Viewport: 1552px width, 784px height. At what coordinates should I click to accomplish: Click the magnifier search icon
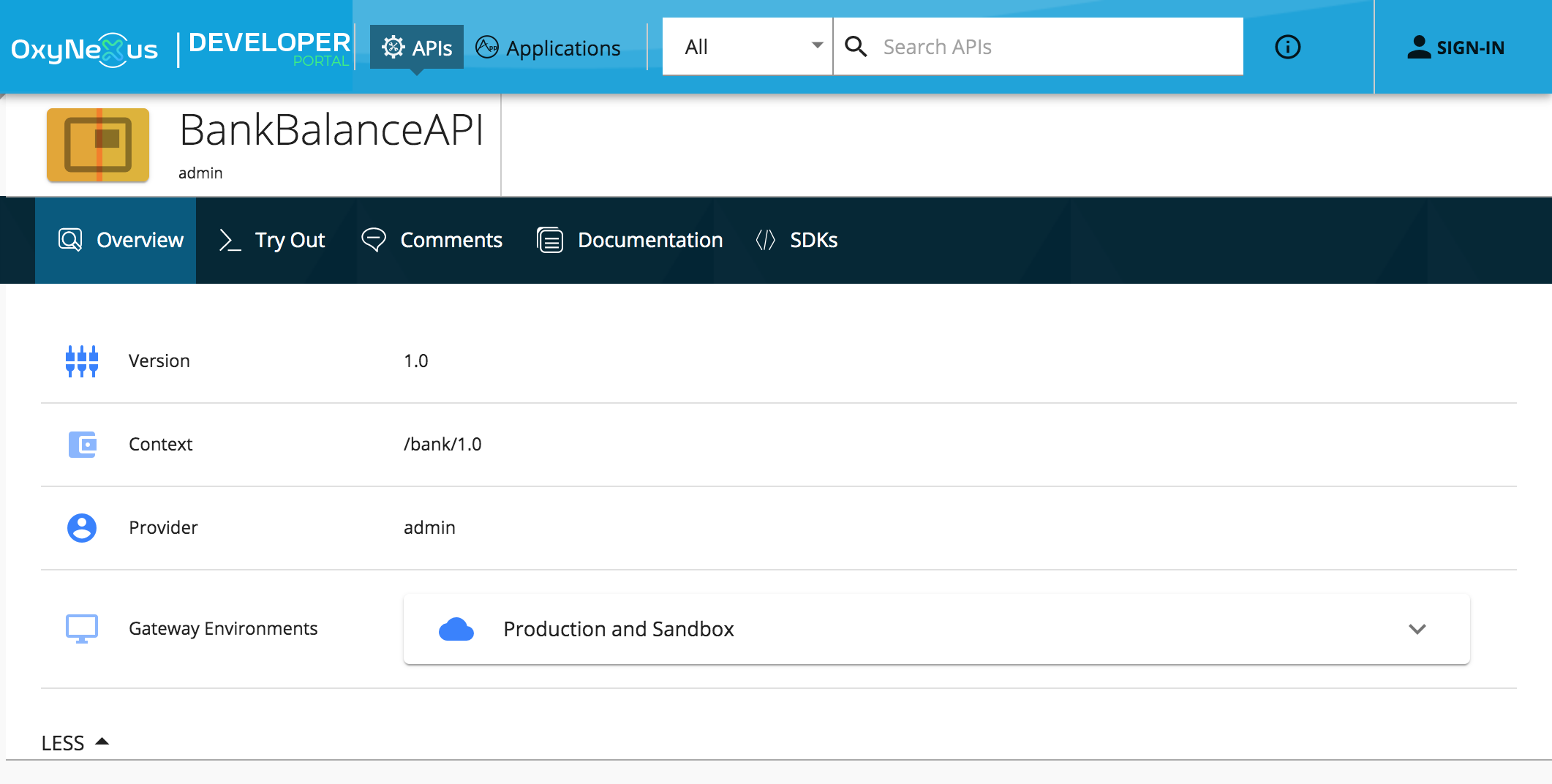(856, 47)
